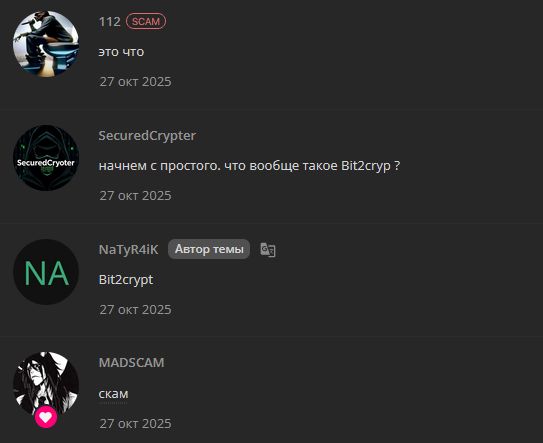The height and width of the screenshot is (443, 543).
Task: Click the red SCAM badge
Action: click(x=146, y=21)
